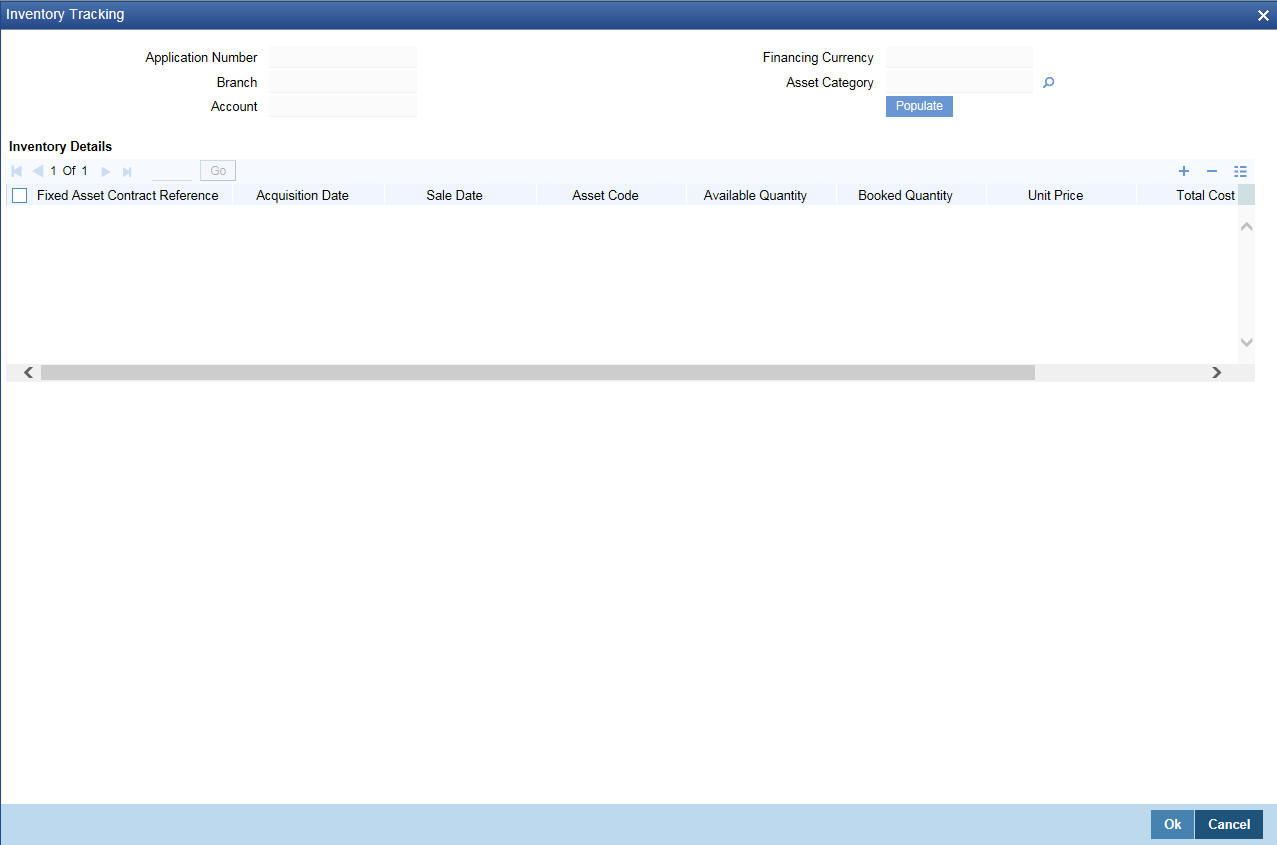Click the Booked Quantity column header
The width and height of the screenshot is (1277, 845).
pyautogui.click(x=905, y=195)
